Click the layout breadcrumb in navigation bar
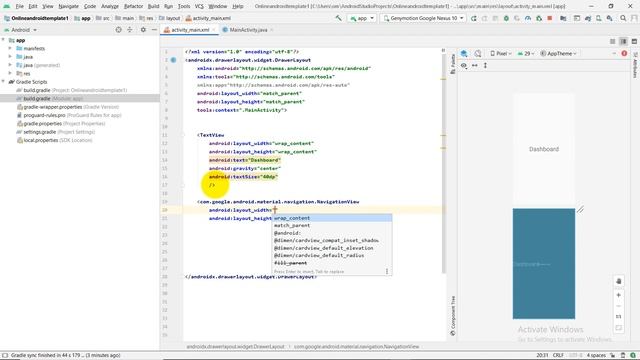Viewport: 640px width, 360px height. point(169,18)
